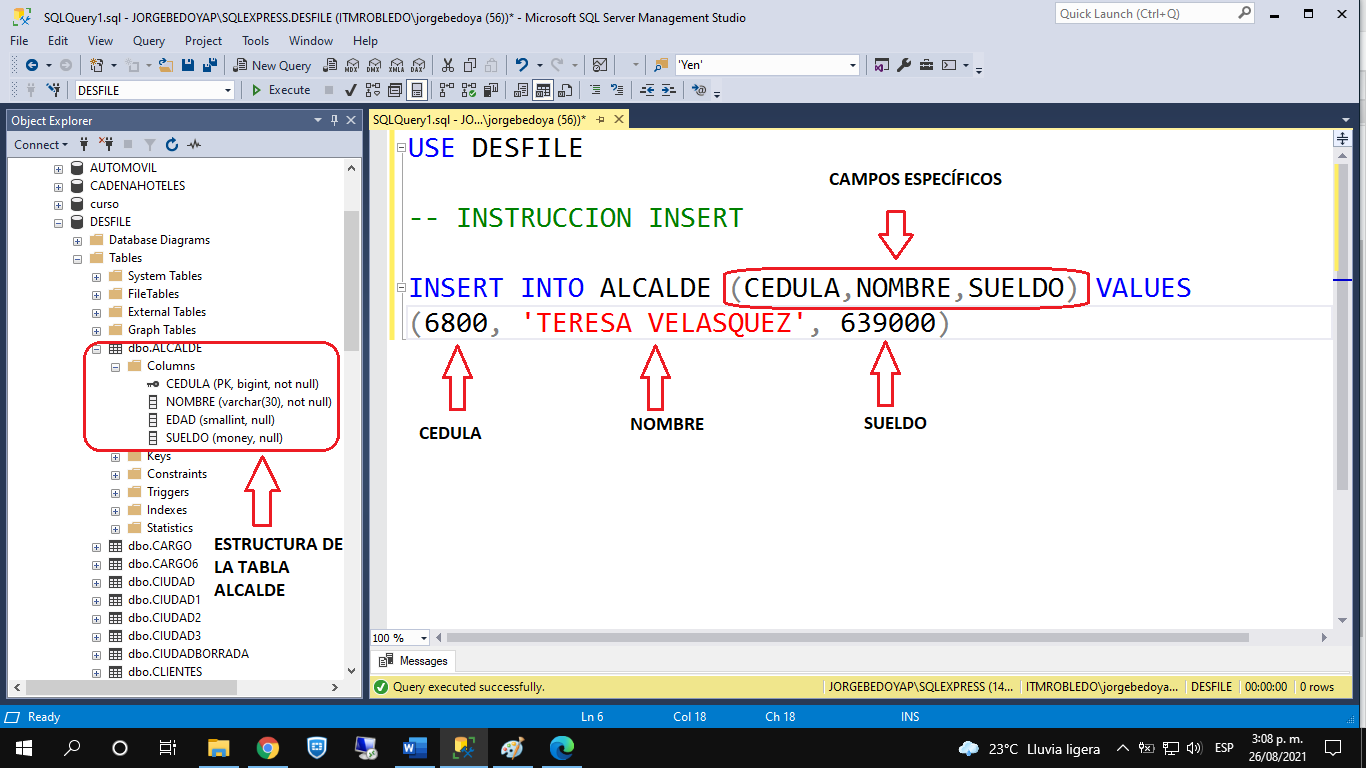Click the XMLA query icon
The width and height of the screenshot is (1366, 768).
tap(396, 65)
